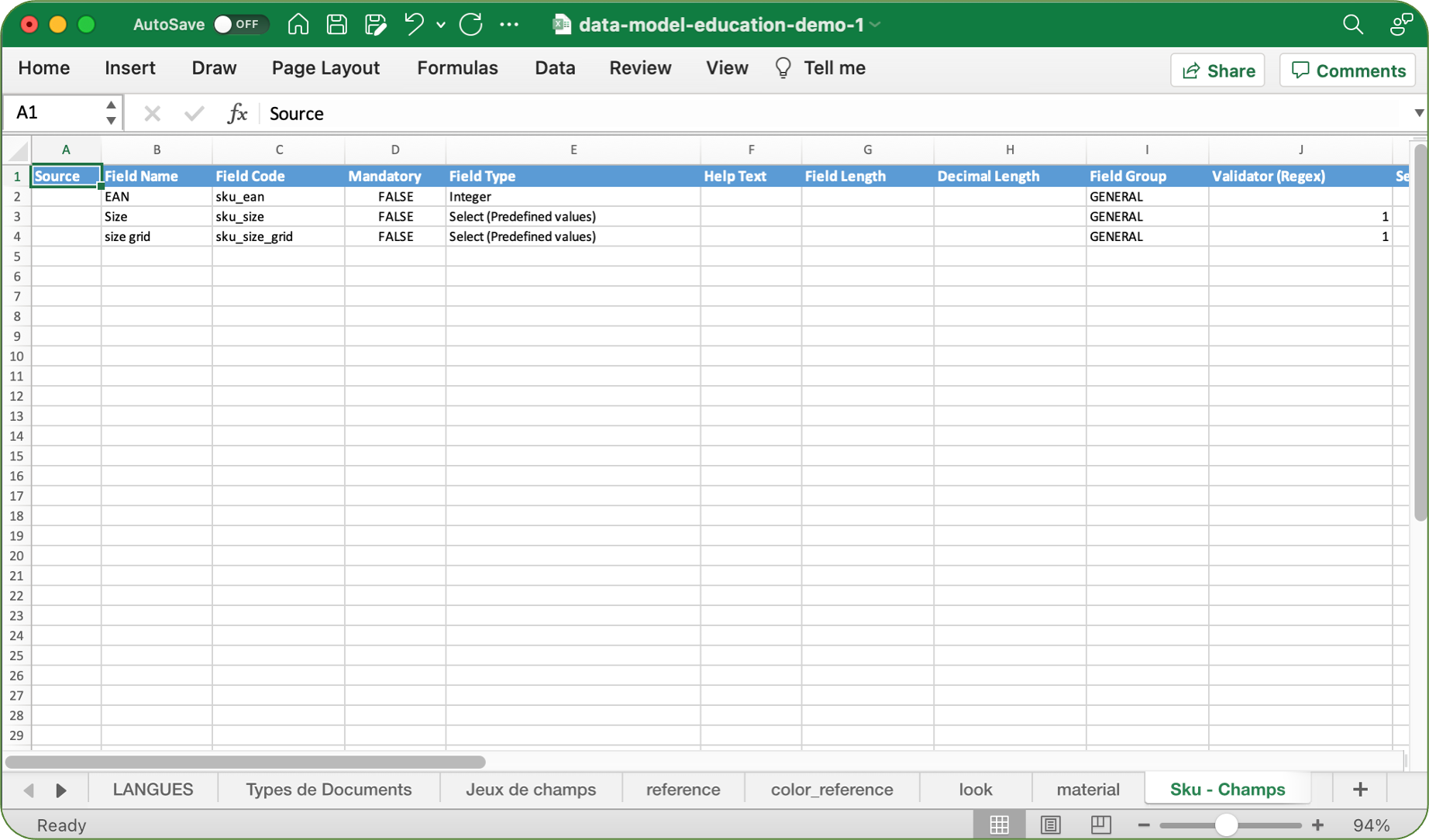Image resolution: width=1429 pixels, height=840 pixels.
Task: Click the Validator (Regex) header cell
Action: [x=1300, y=176]
